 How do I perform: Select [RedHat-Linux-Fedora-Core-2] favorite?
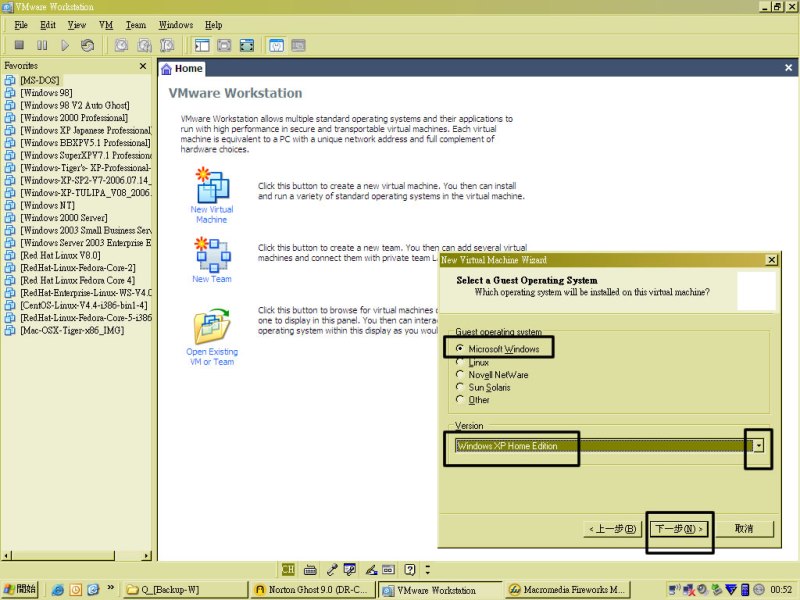tap(78, 267)
